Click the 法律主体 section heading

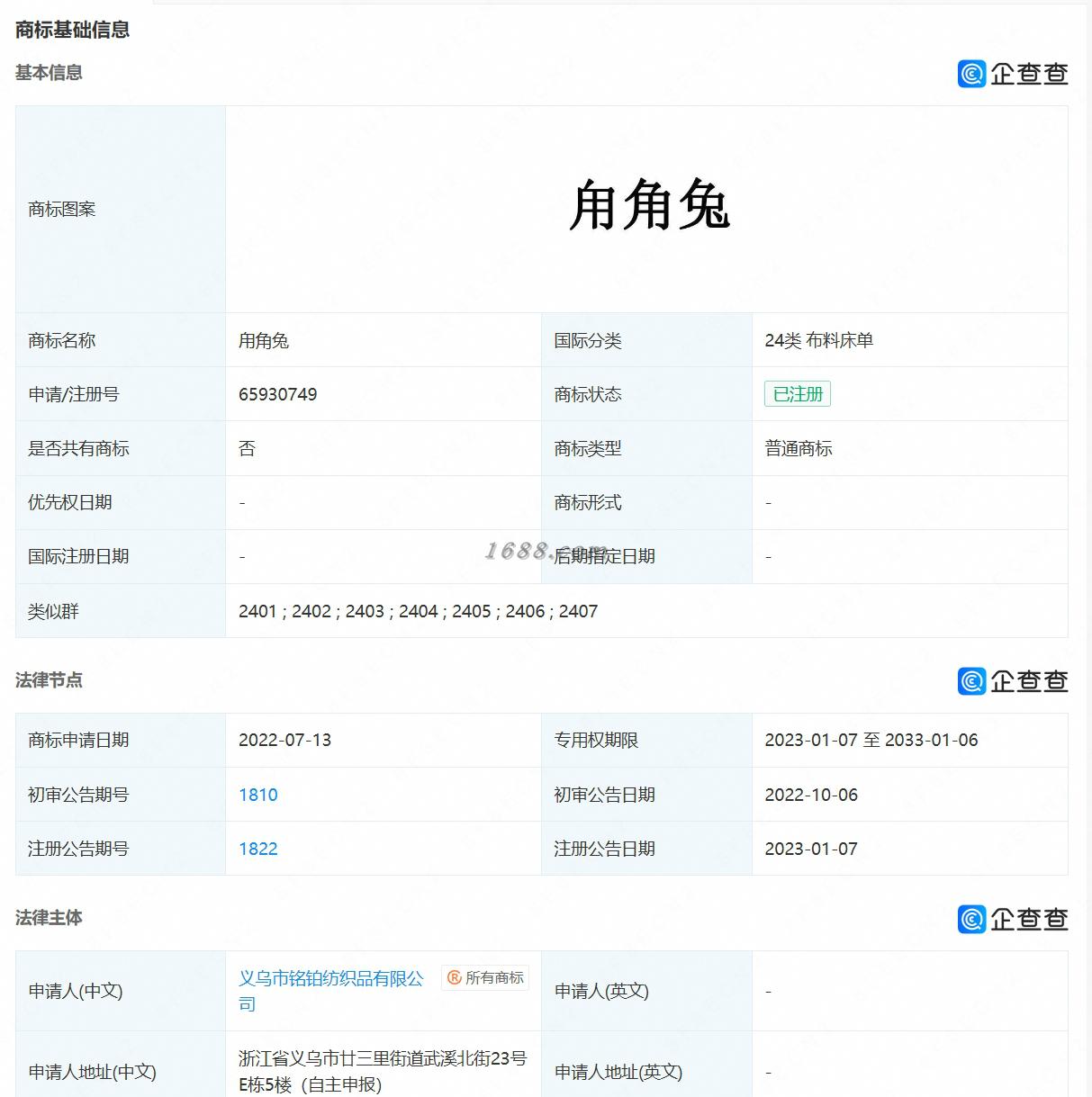tap(49, 918)
